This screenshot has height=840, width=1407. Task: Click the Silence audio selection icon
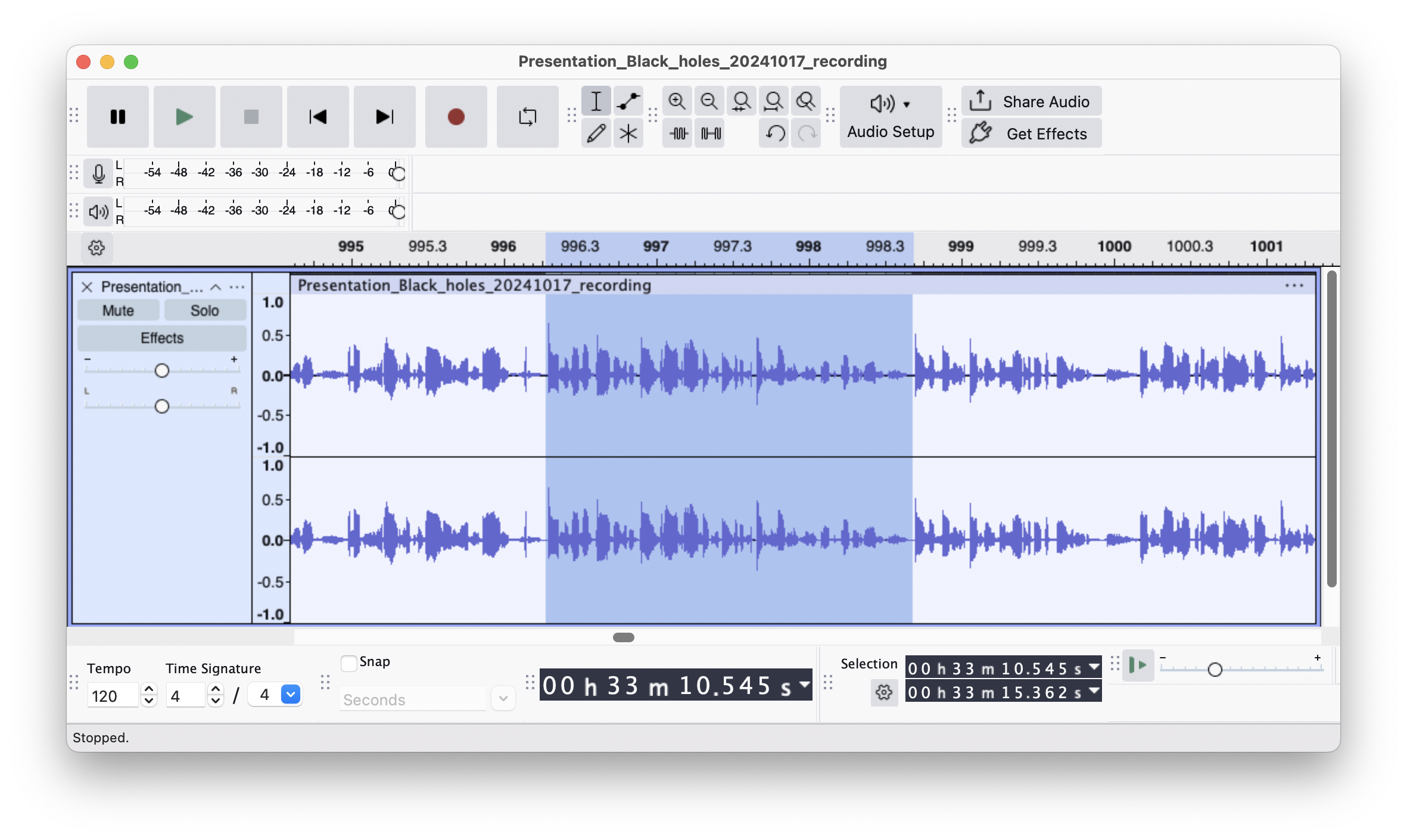coord(711,133)
